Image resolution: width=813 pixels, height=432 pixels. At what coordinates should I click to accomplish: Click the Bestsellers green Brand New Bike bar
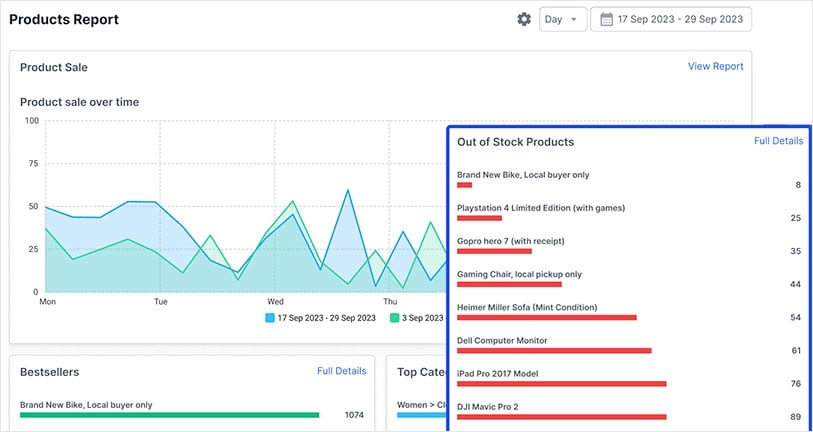(x=169, y=414)
